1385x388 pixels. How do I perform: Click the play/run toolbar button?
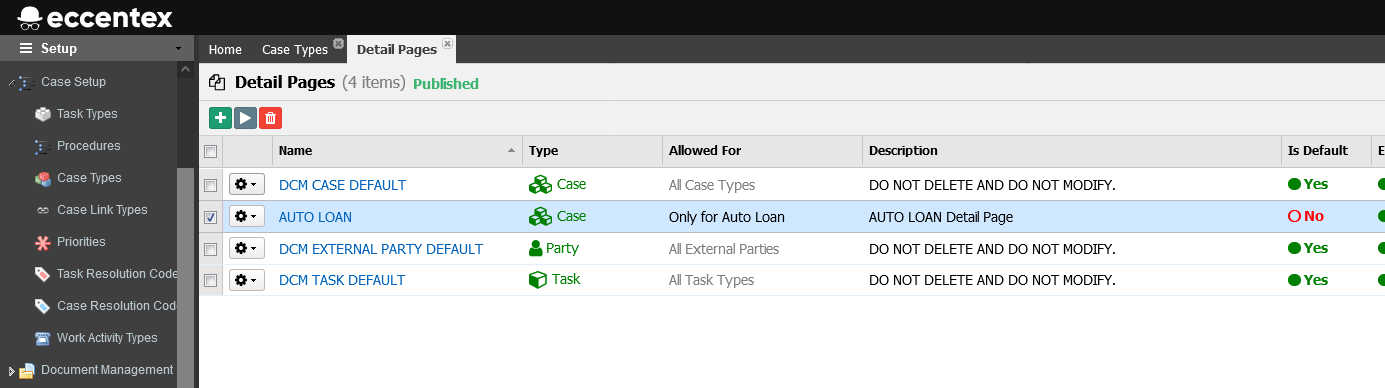click(245, 118)
